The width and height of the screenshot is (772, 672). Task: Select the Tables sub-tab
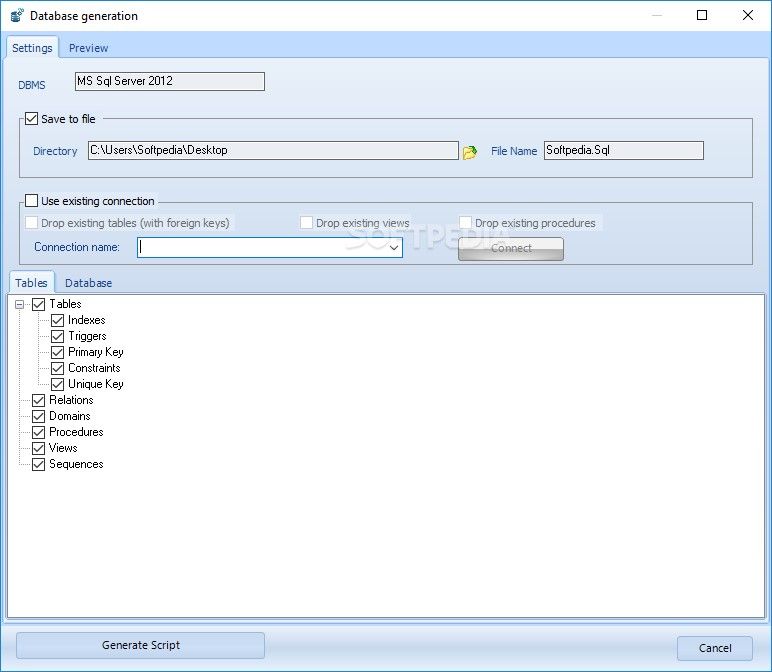click(x=31, y=283)
